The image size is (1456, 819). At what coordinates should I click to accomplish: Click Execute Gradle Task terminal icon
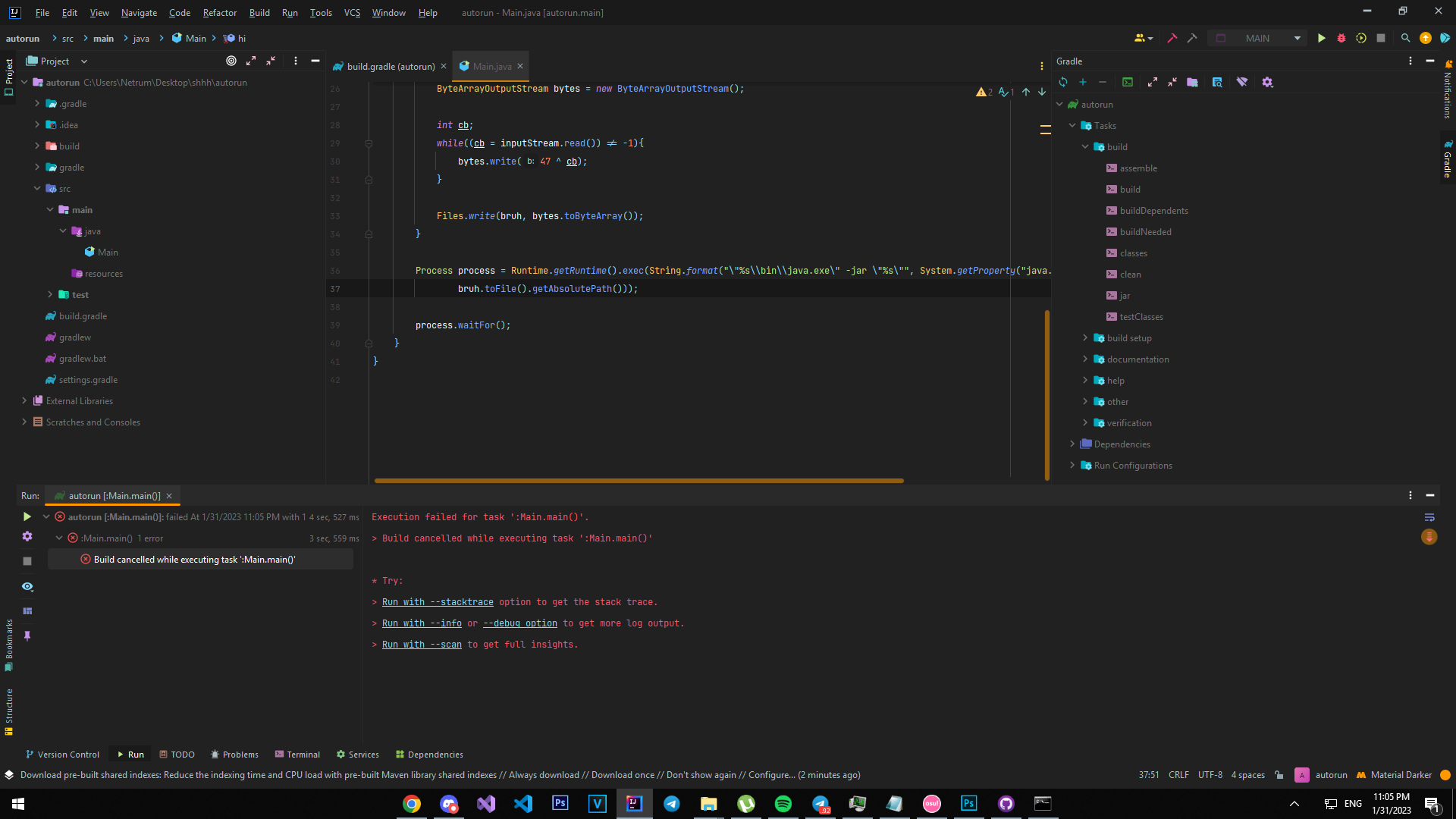1128,82
